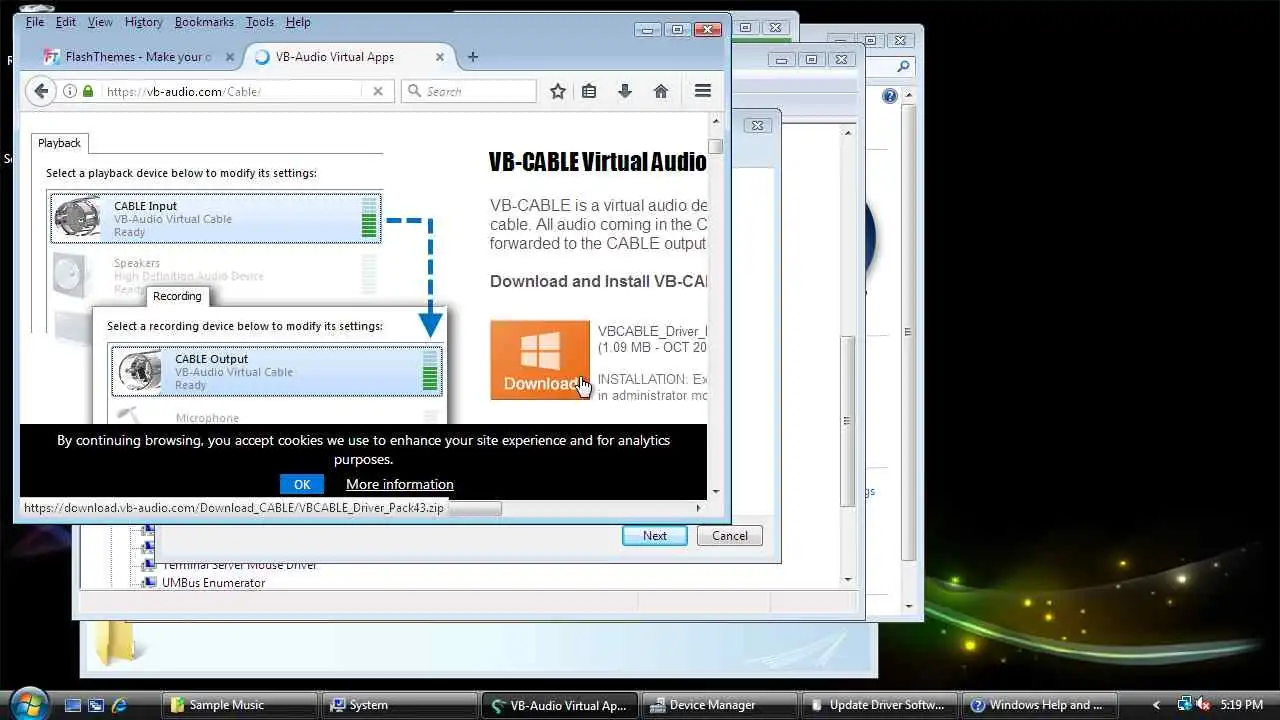Switch to System taskbar button
This screenshot has height=720, width=1280.
coord(398,705)
